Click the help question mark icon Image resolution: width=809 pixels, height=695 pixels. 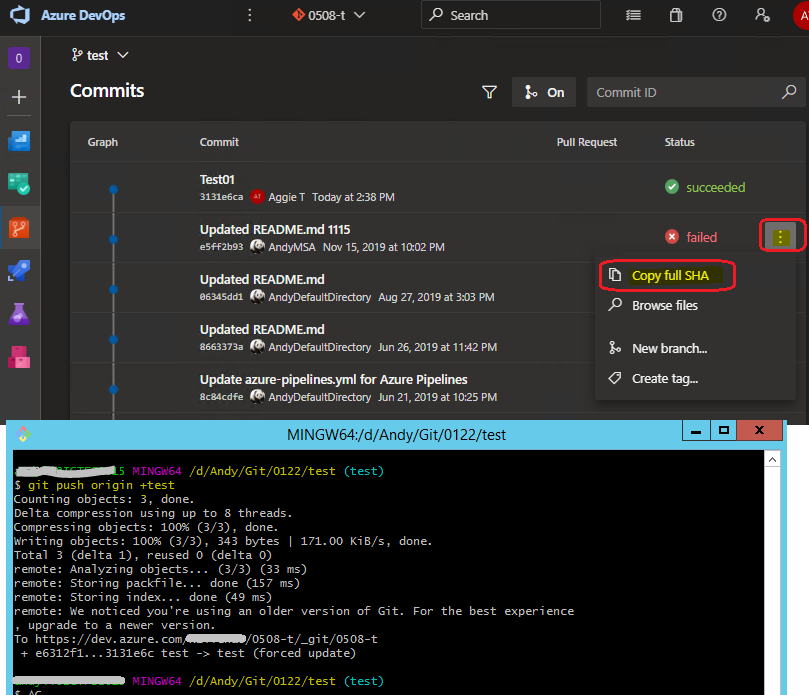pos(719,15)
